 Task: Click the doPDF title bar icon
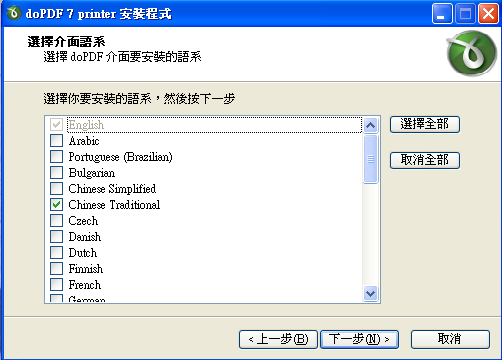[x=14, y=13]
